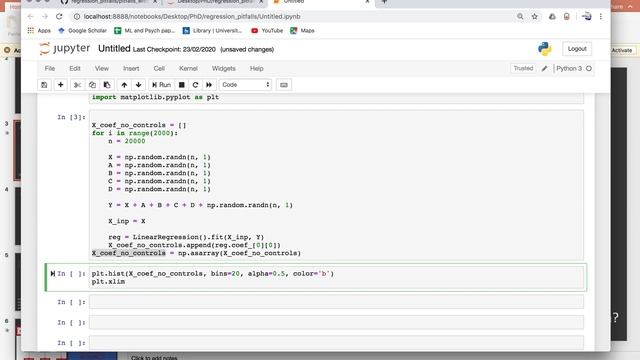Click the first empty code cell below plt.hist cell

[337, 302]
